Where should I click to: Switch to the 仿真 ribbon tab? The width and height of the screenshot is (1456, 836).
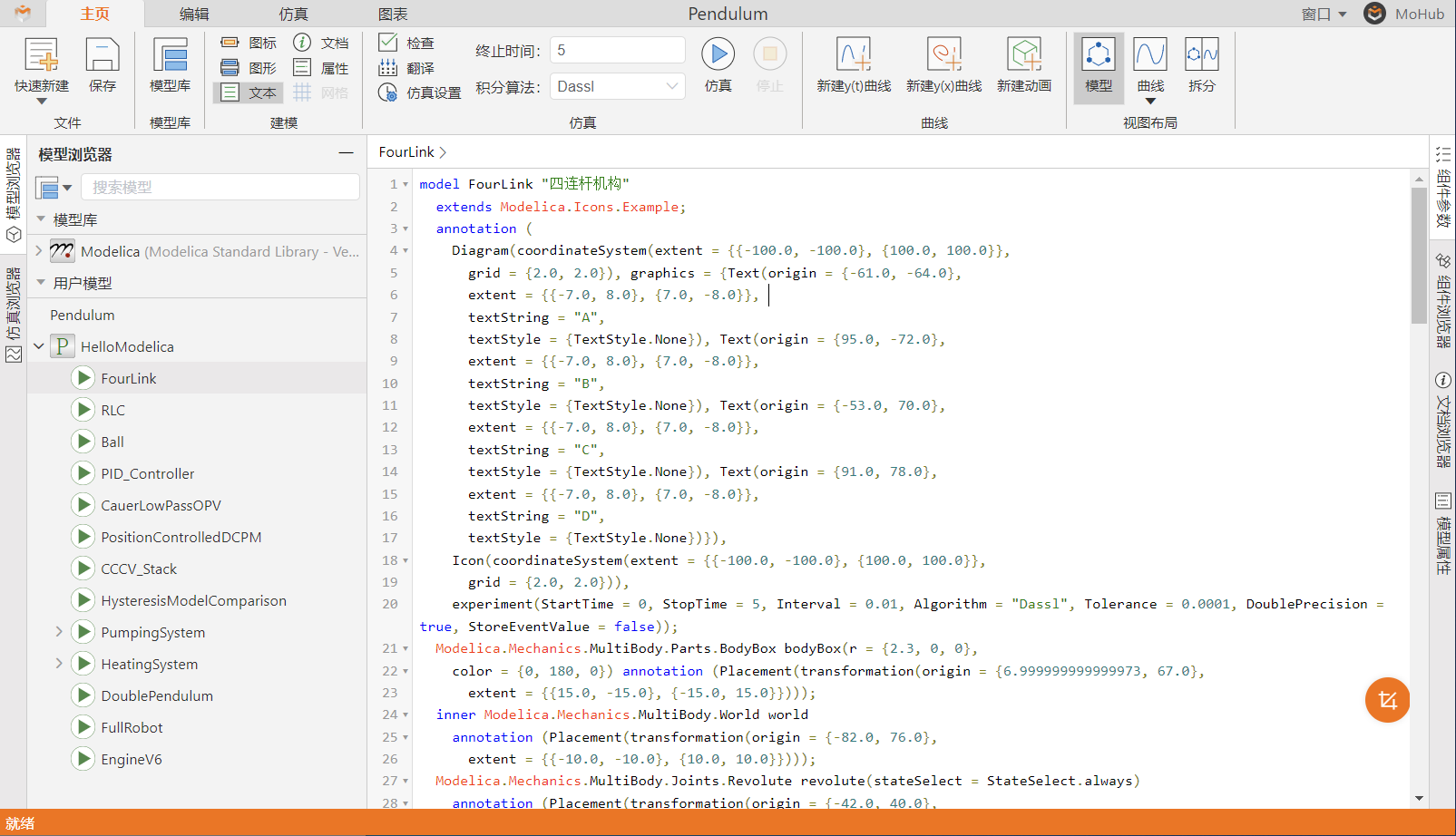coord(293,14)
